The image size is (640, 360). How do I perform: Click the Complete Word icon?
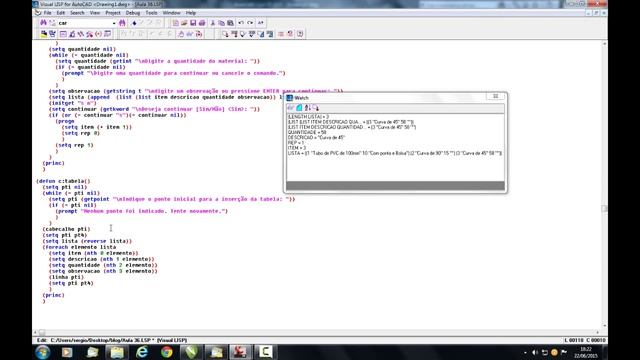[261, 23]
